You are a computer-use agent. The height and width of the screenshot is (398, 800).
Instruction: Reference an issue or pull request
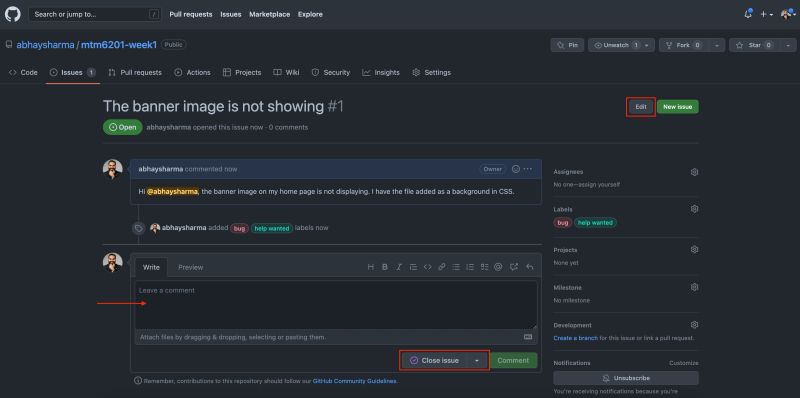click(x=514, y=267)
